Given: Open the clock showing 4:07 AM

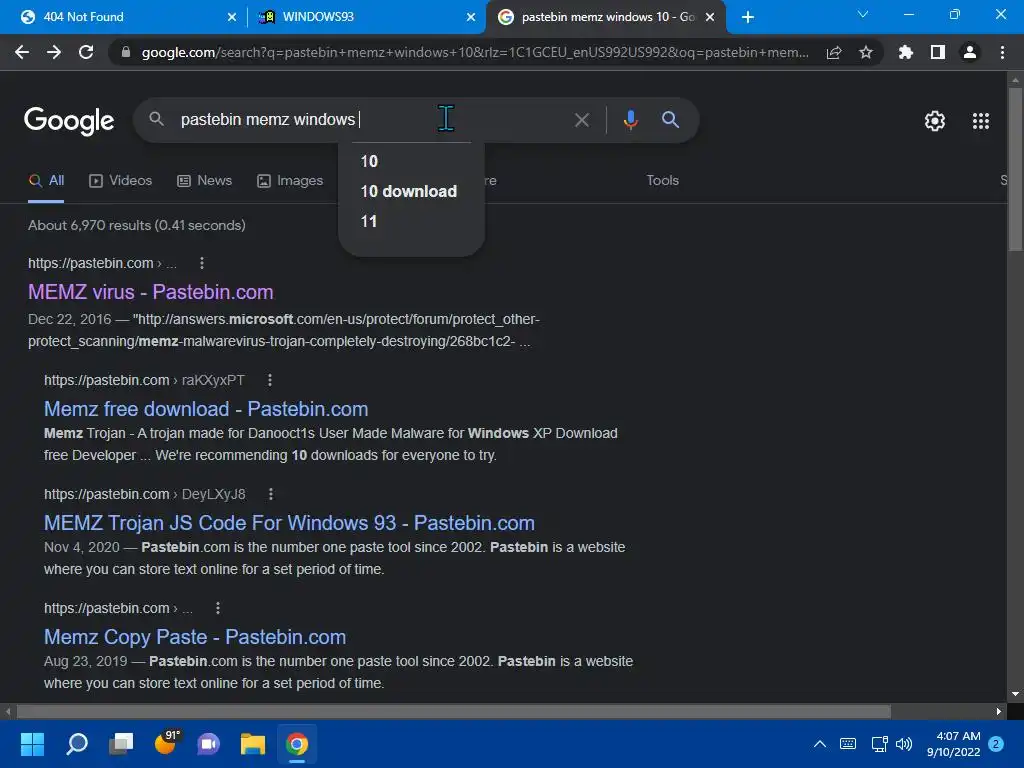Looking at the screenshot, I should coord(954,744).
